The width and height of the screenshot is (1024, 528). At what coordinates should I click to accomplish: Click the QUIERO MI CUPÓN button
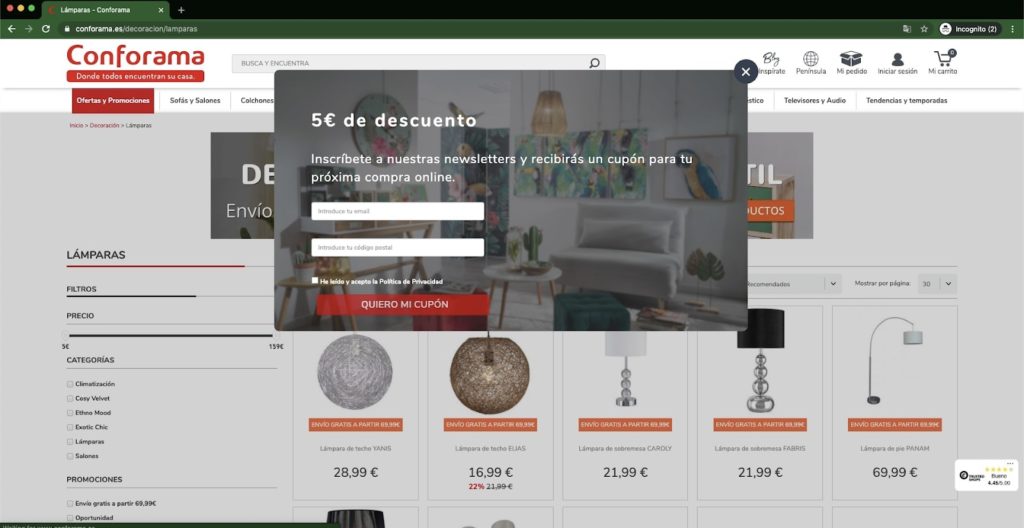(x=403, y=305)
